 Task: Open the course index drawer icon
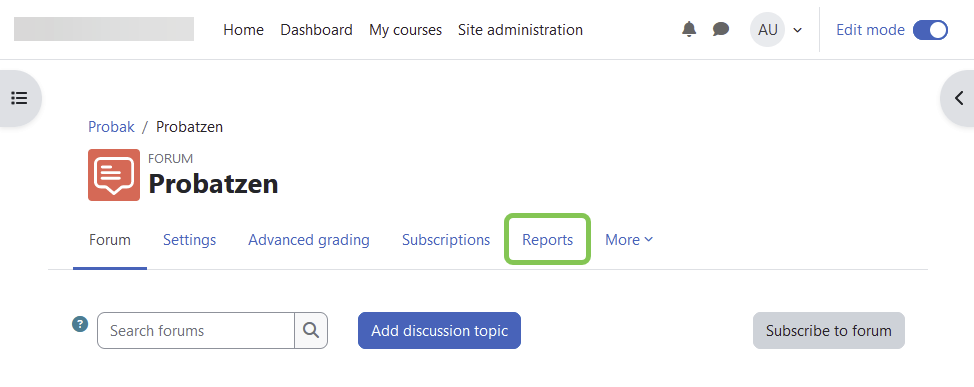pyautogui.click(x=19, y=98)
